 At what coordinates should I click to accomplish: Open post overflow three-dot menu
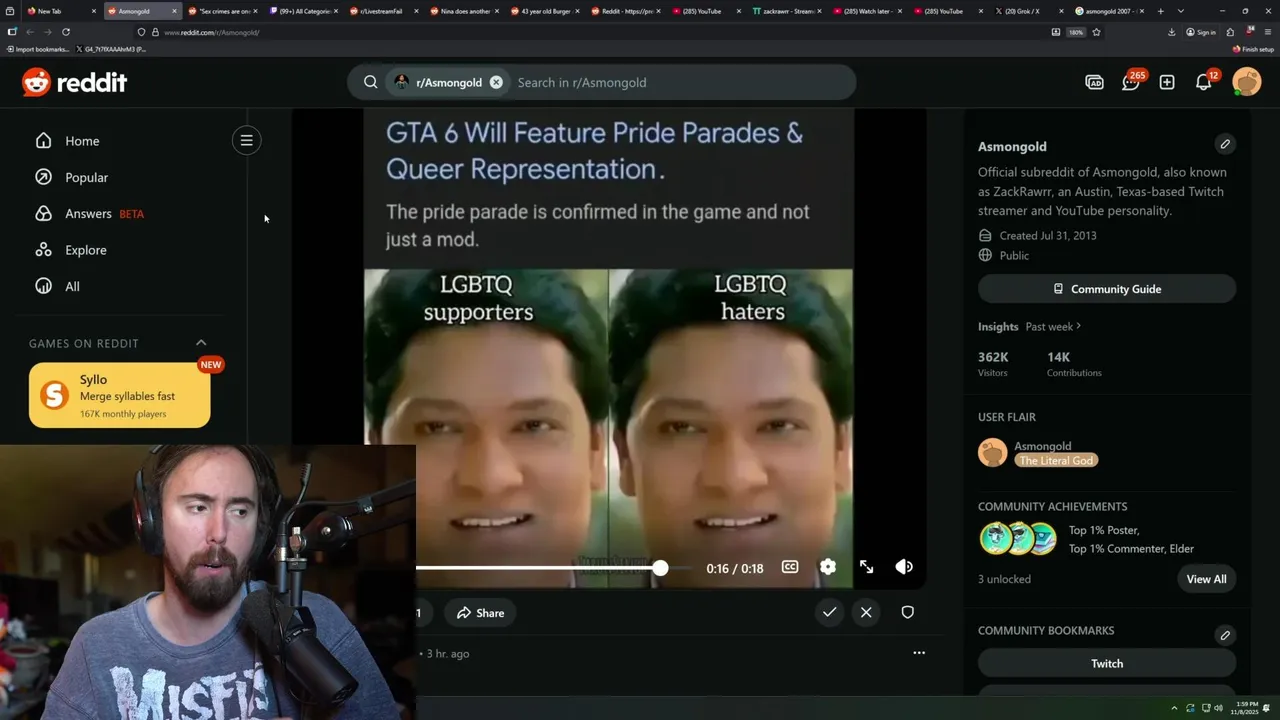(919, 653)
